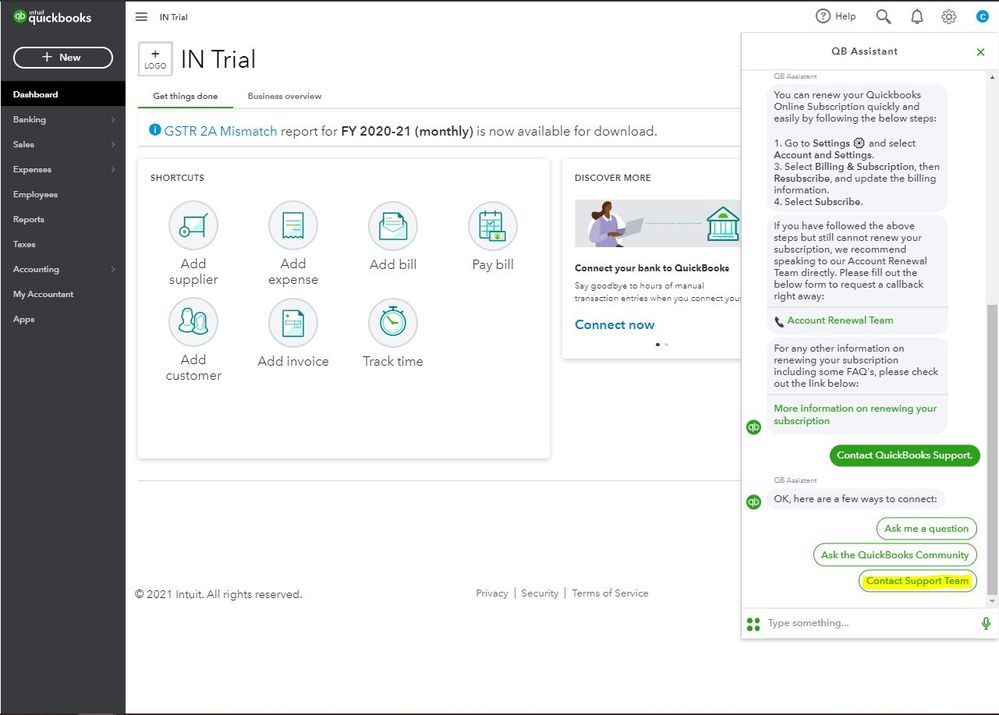Screen dimensions: 999x715
Task: Click the Contact Support Team button
Action: click(917, 581)
